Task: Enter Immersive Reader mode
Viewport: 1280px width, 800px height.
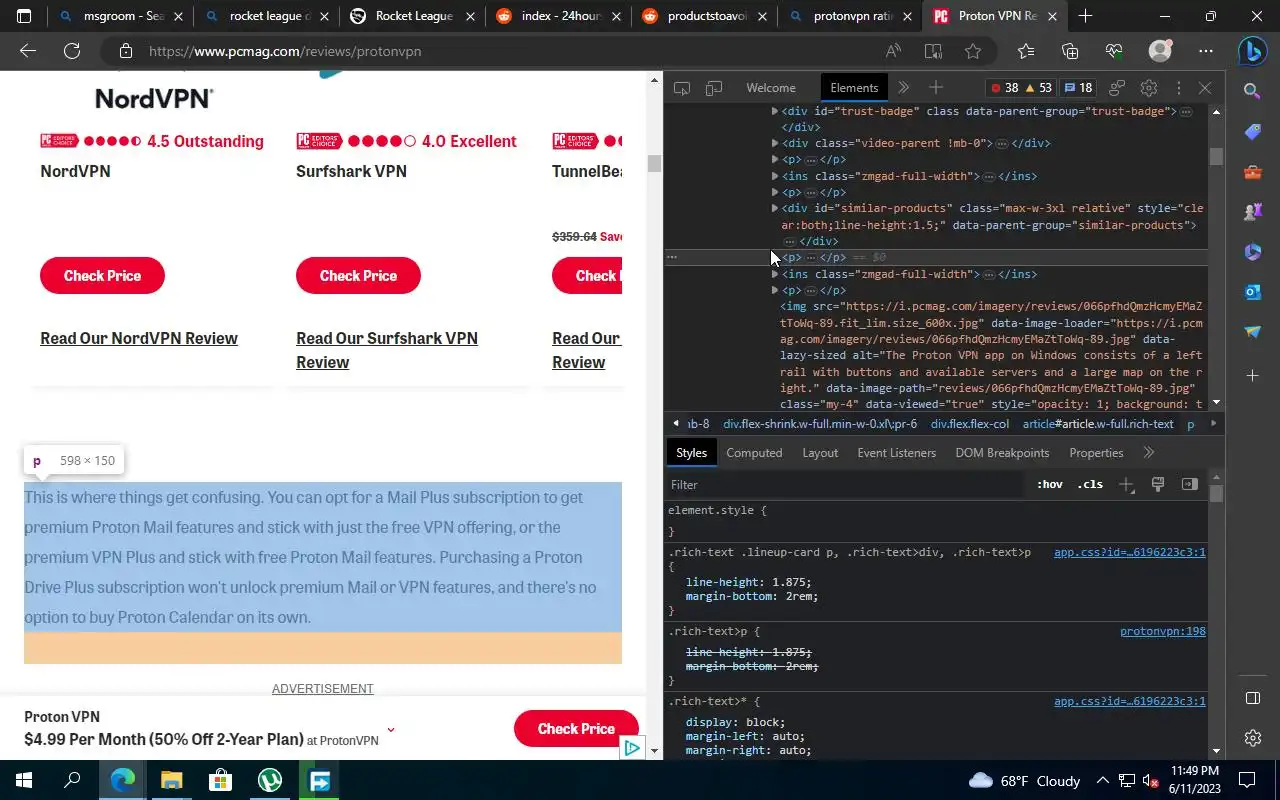Action: tap(933, 51)
